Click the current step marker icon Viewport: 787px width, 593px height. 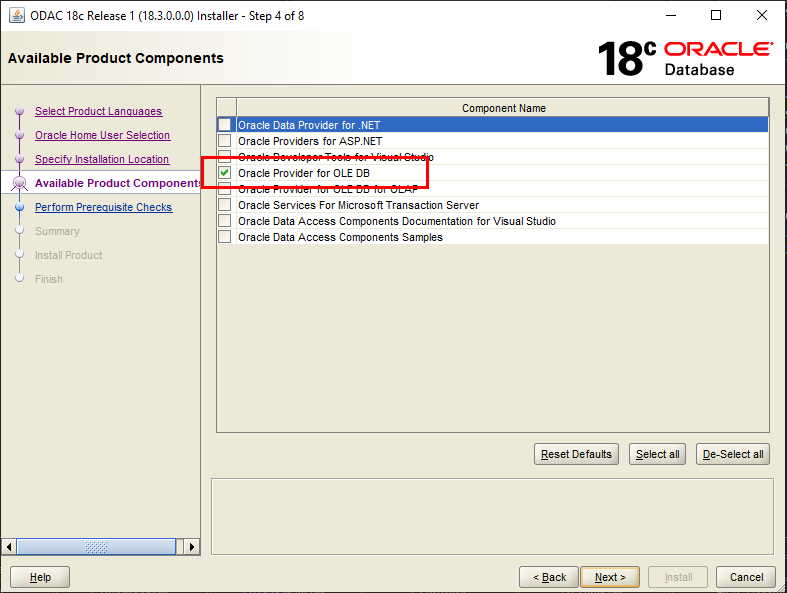point(20,183)
